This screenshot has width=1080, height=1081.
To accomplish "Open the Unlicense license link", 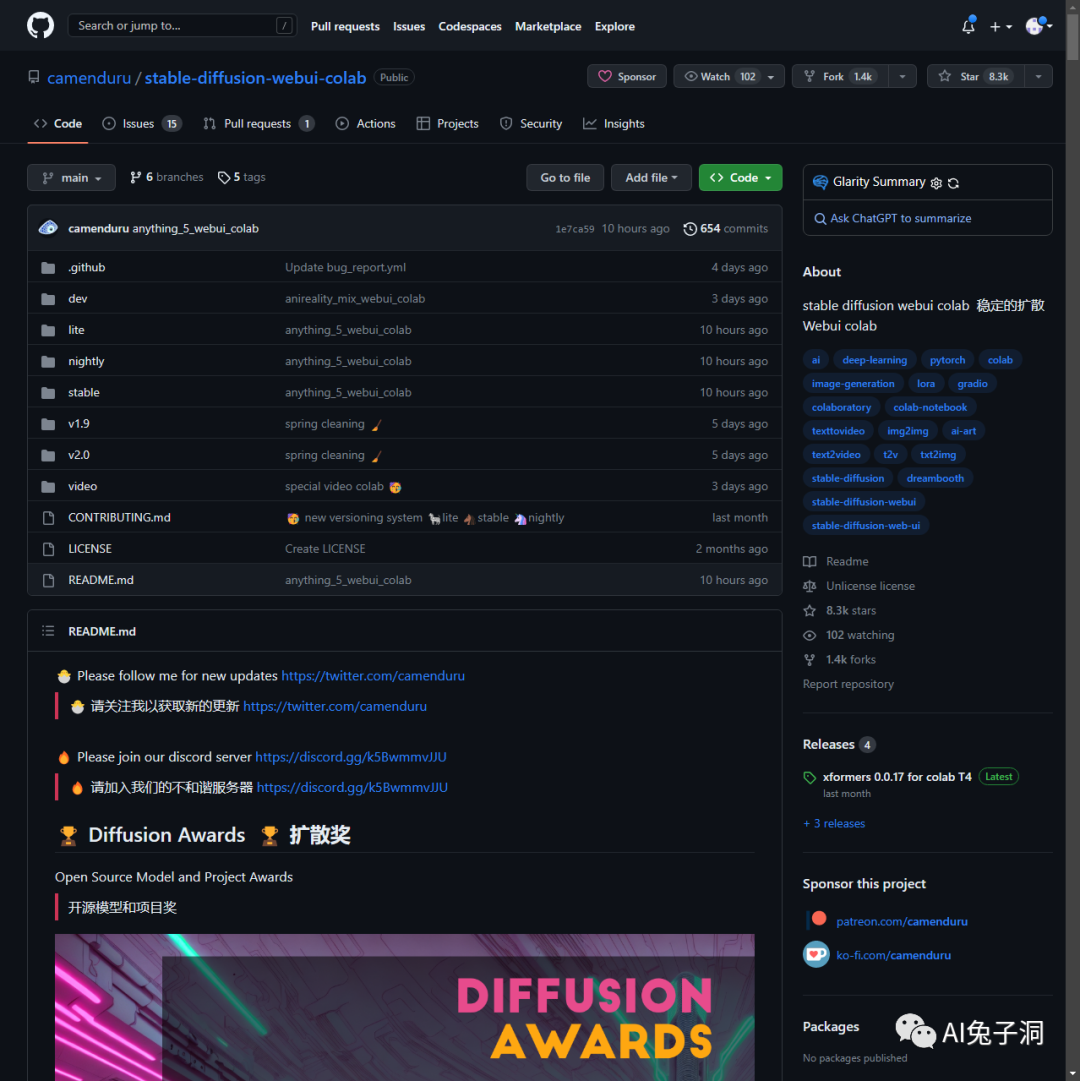I will (x=870, y=586).
